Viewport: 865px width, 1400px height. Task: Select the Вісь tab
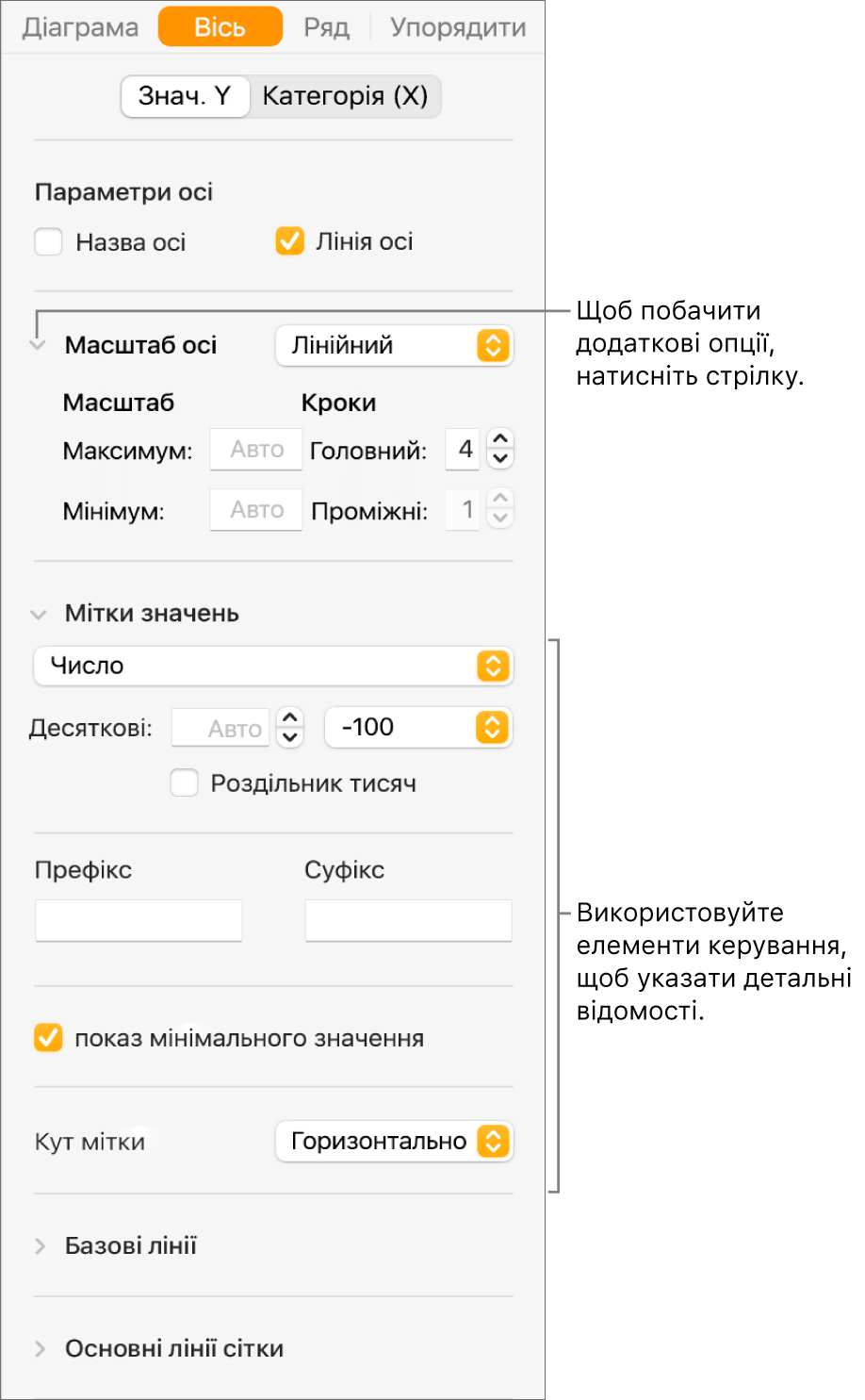click(220, 26)
